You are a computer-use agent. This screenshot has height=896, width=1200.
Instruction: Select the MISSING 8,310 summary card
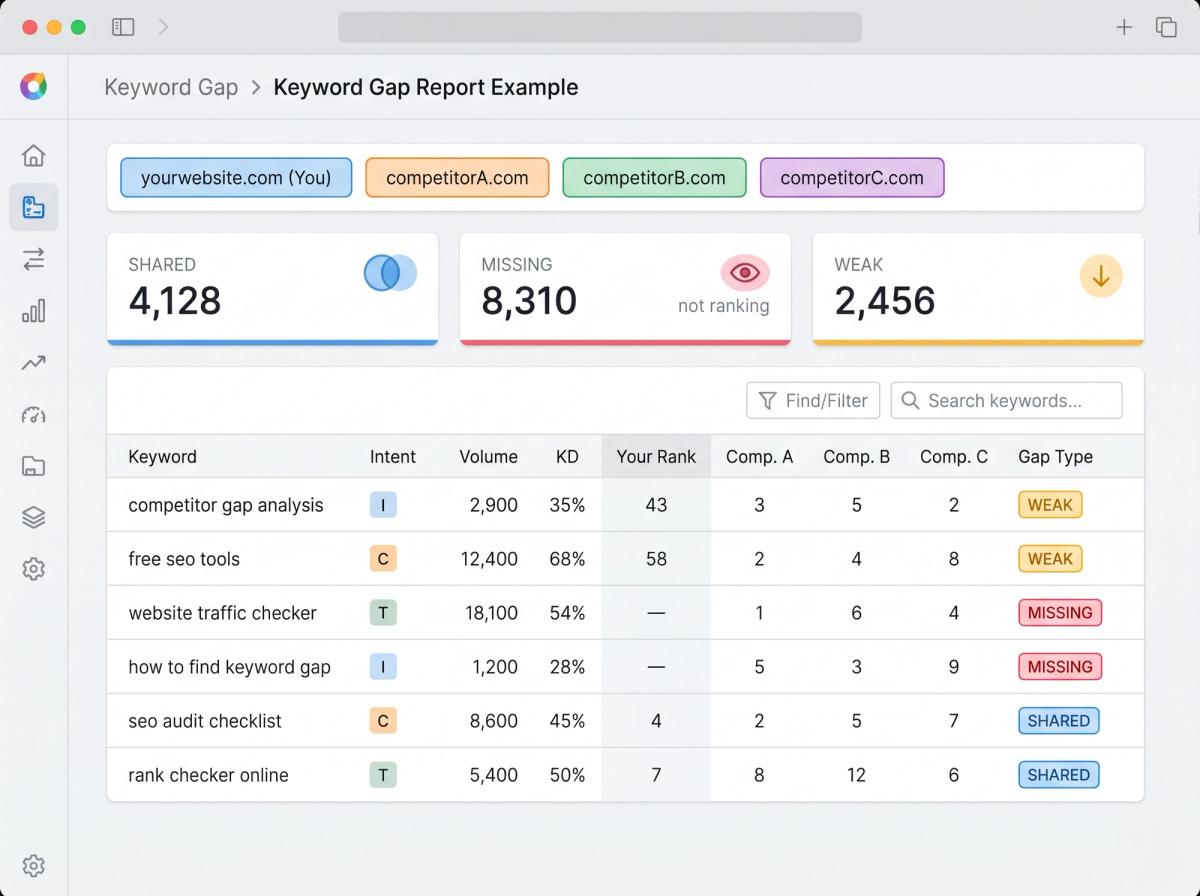(x=625, y=289)
